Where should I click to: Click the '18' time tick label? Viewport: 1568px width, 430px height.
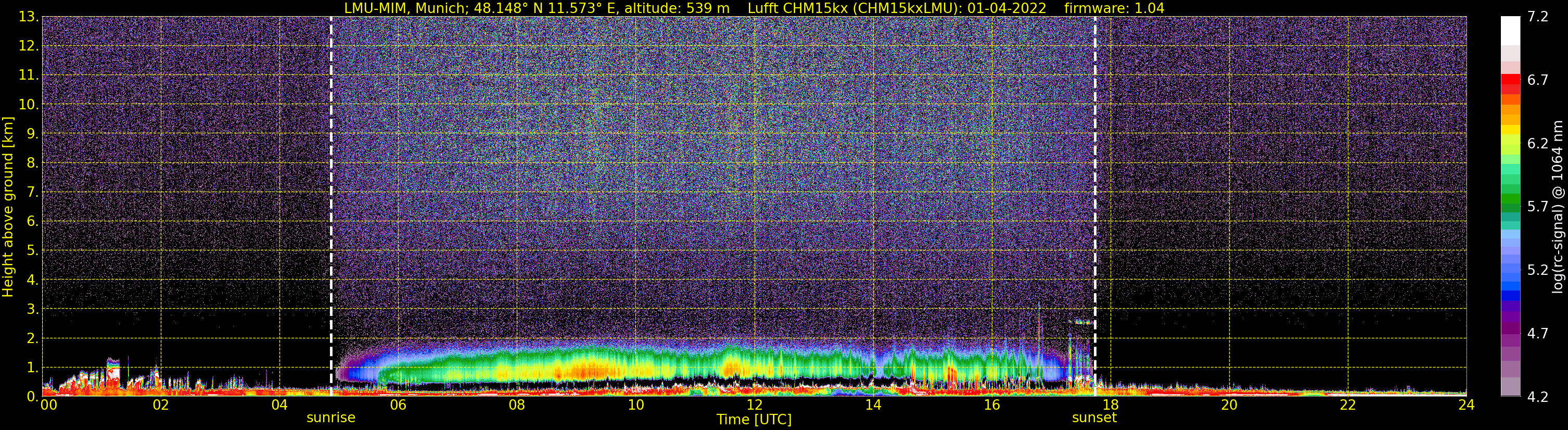point(1110,404)
